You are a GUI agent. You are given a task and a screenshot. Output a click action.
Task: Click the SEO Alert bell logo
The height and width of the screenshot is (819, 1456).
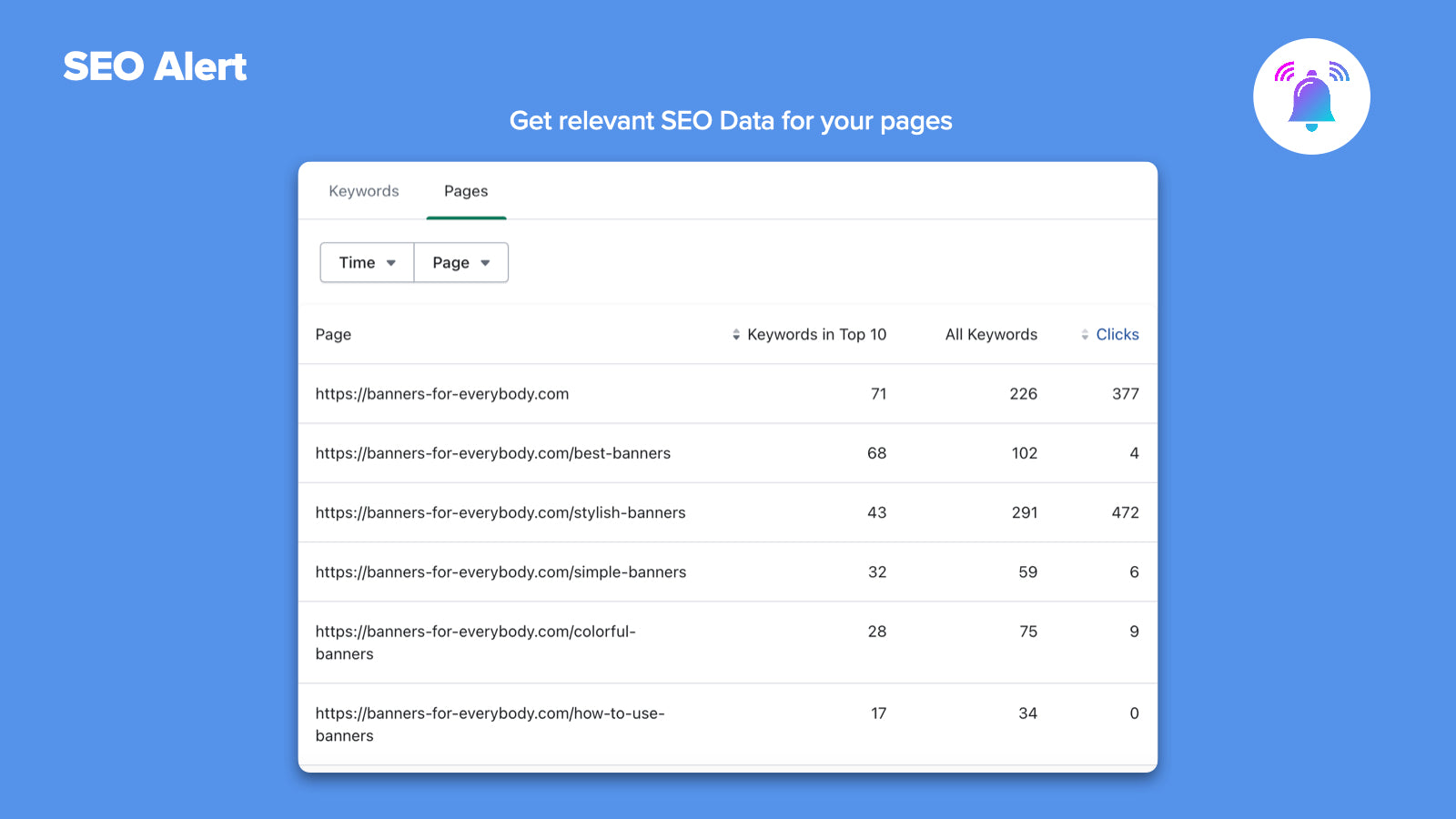1311,96
